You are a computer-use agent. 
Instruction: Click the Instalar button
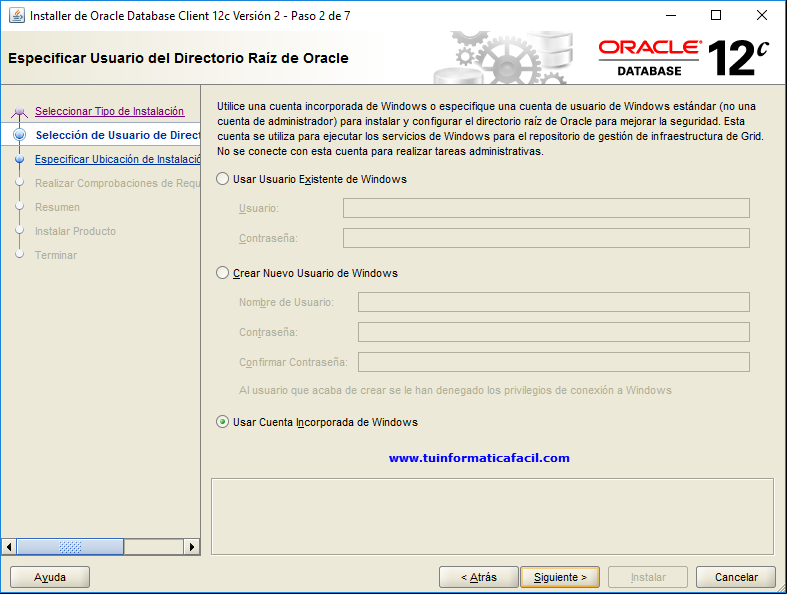point(648,577)
